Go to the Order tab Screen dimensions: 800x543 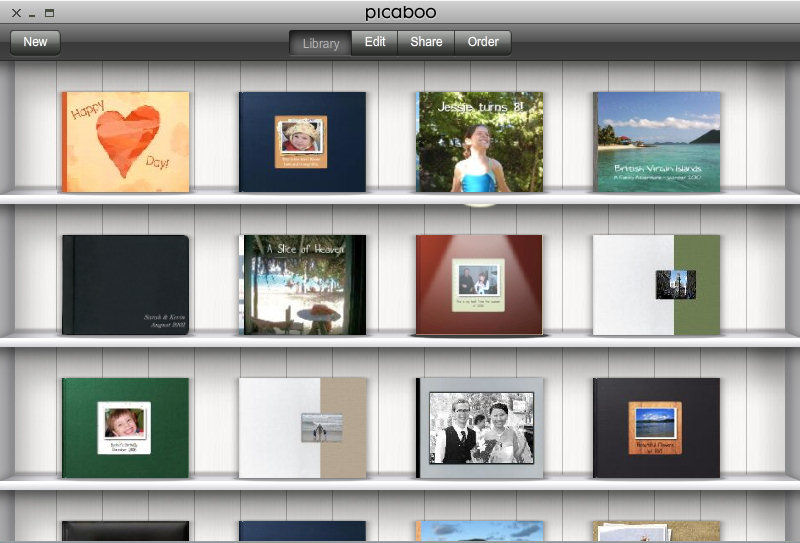coord(483,42)
